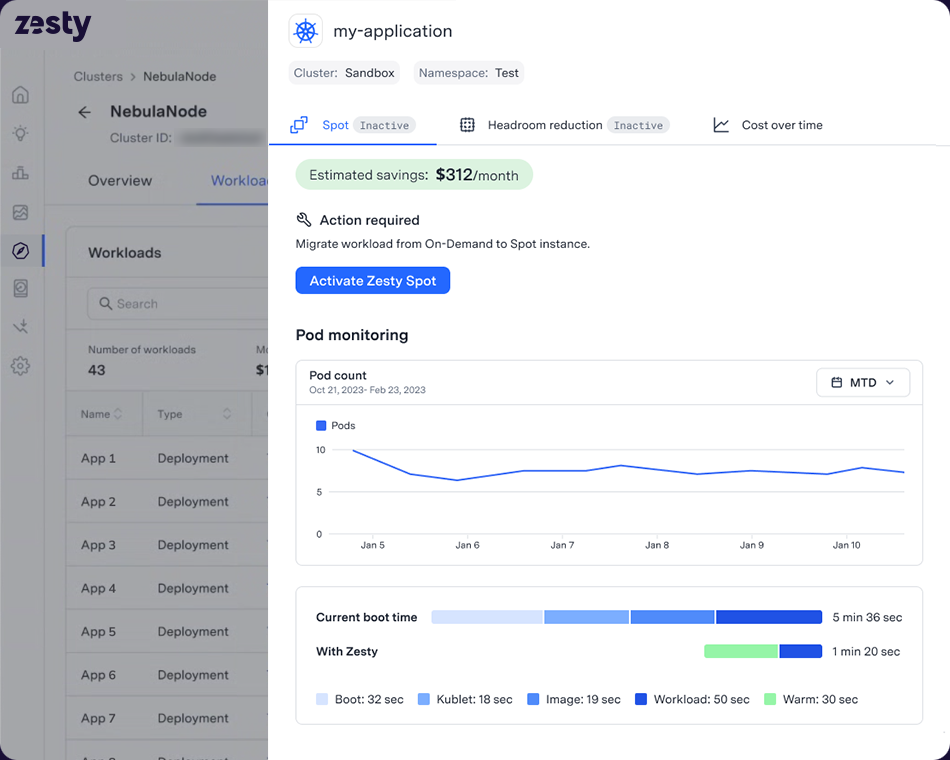The height and width of the screenshot is (760, 950).
Task: Click the Spot tab overlapping-squares icon
Action: [x=299, y=125]
